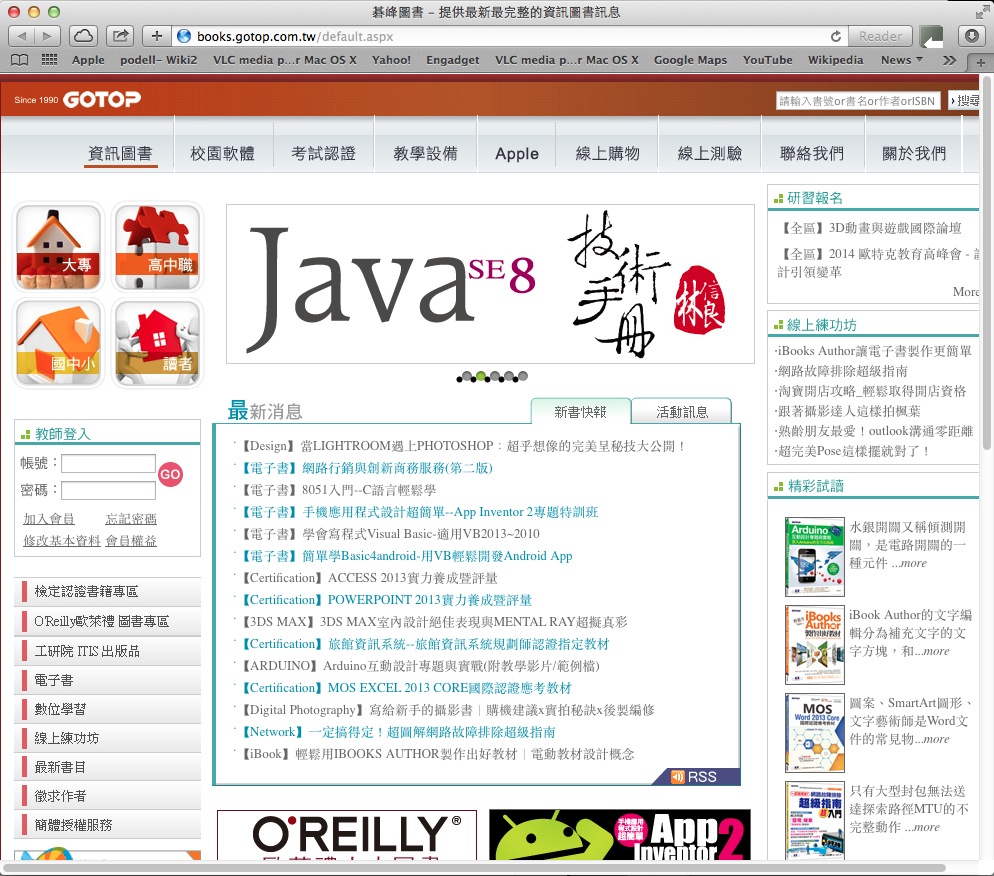The height and width of the screenshot is (876, 994).
Task: Add bookmark with the plus button
Action: [157, 36]
